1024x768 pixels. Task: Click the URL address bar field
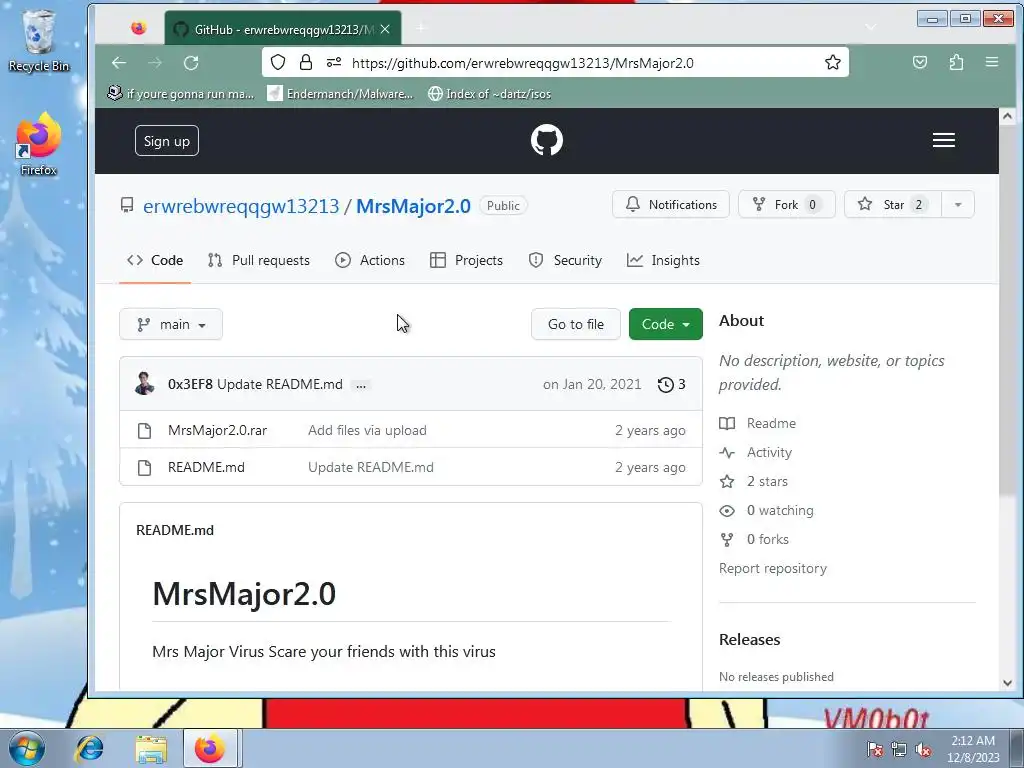(x=555, y=63)
